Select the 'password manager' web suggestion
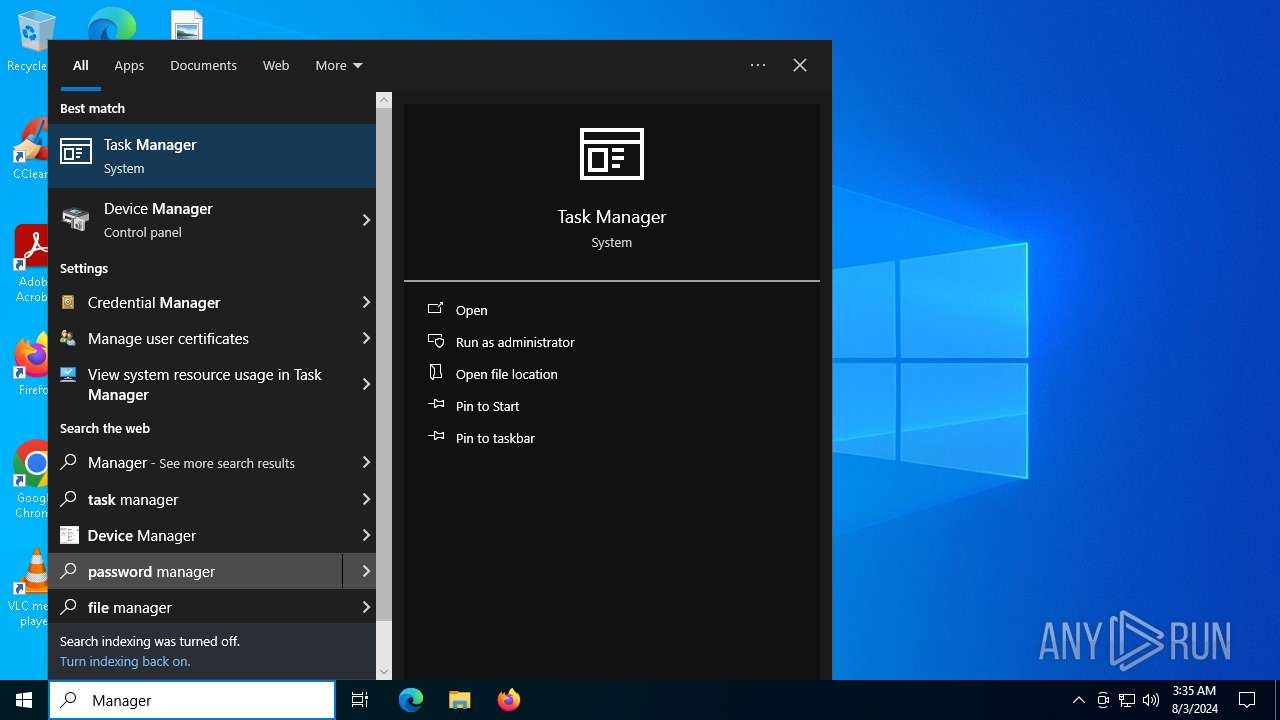The image size is (1280, 720). (x=196, y=571)
